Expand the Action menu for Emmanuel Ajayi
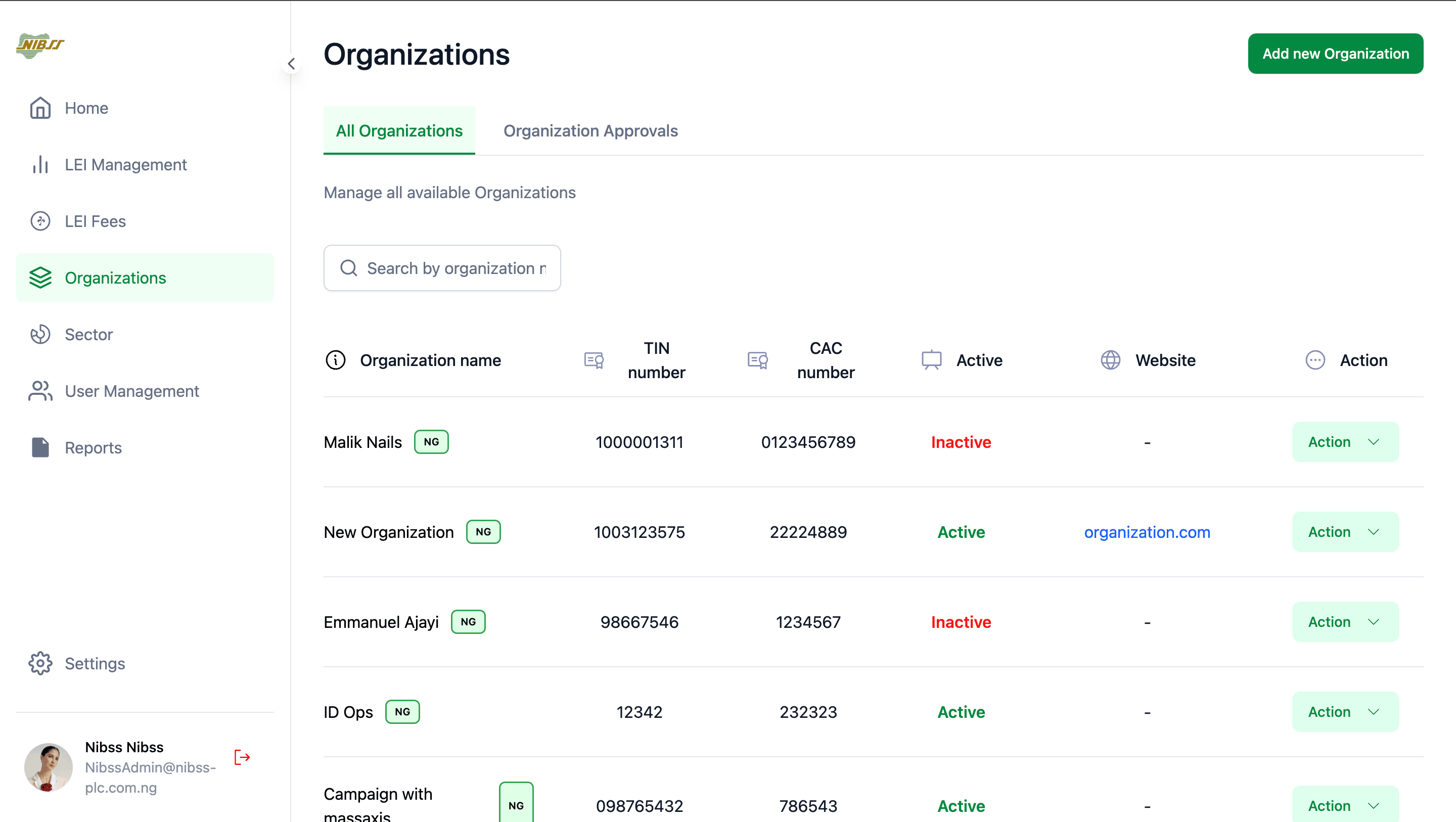This screenshot has height=822, width=1456. click(x=1345, y=622)
